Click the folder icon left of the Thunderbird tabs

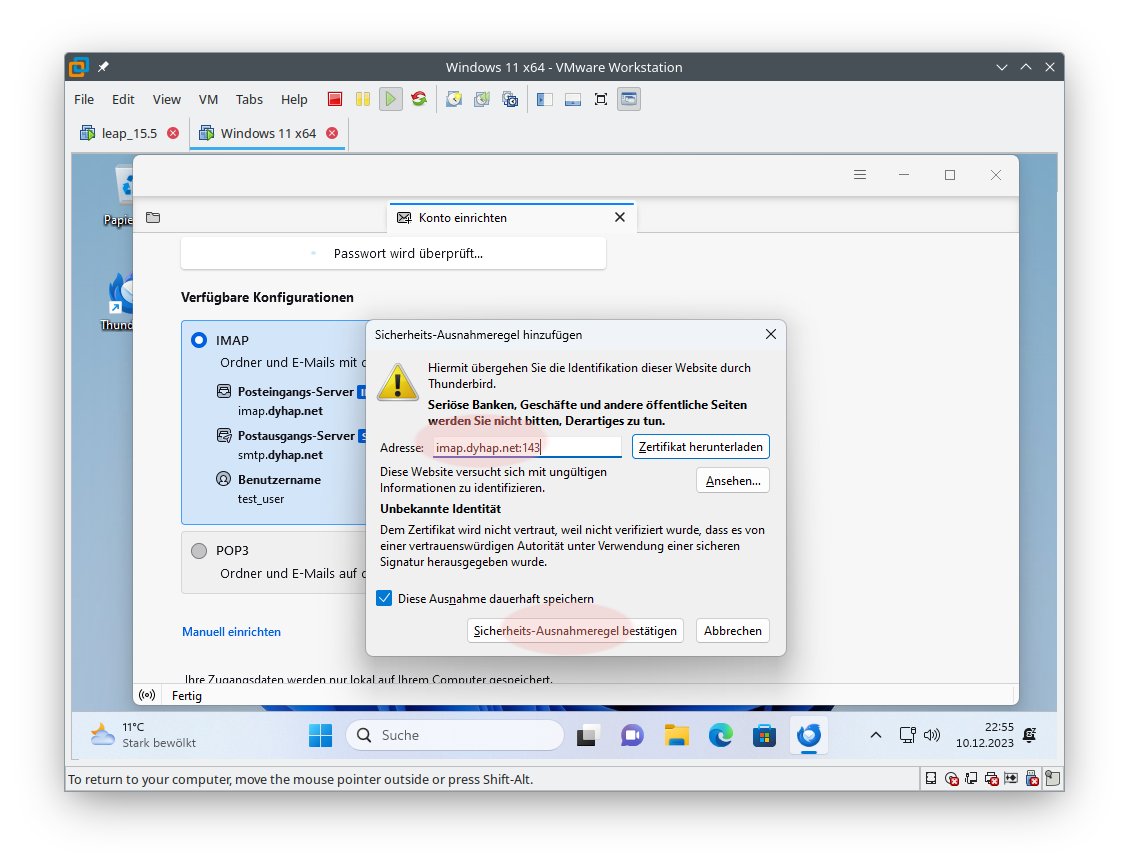153,217
